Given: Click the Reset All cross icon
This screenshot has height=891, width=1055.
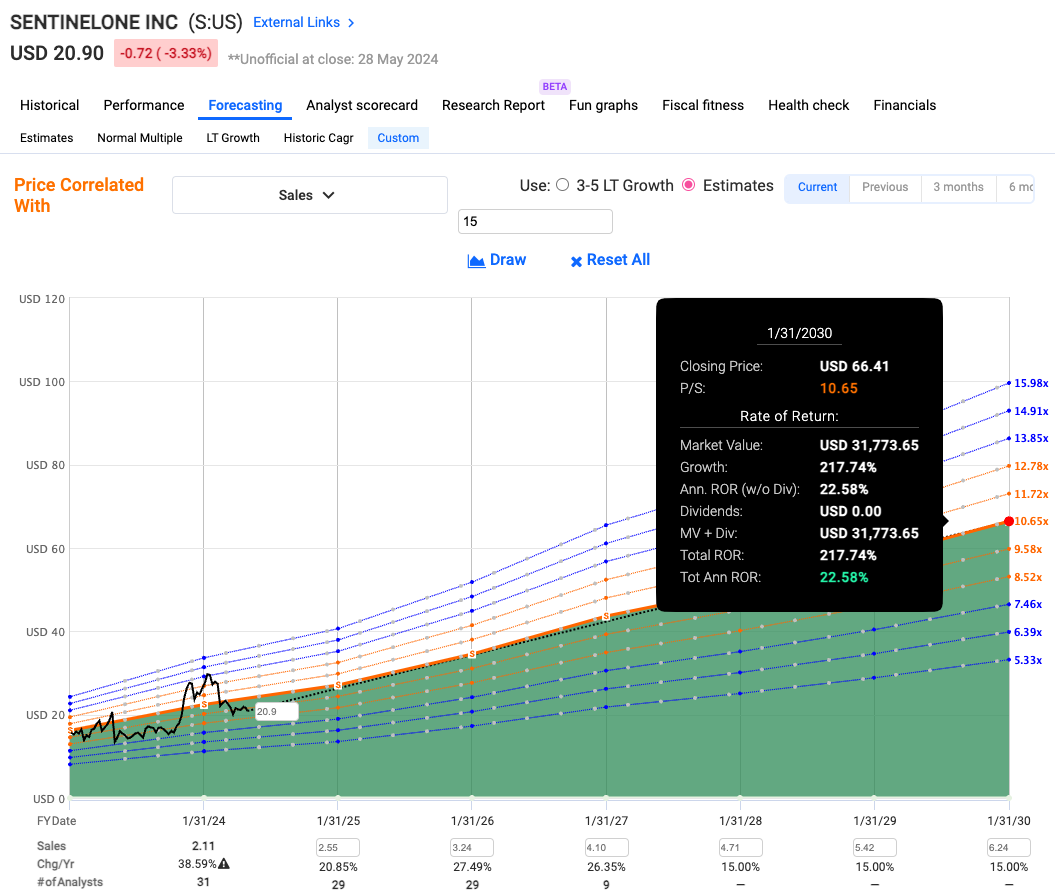Looking at the screenshot, I should coord(576,262).
